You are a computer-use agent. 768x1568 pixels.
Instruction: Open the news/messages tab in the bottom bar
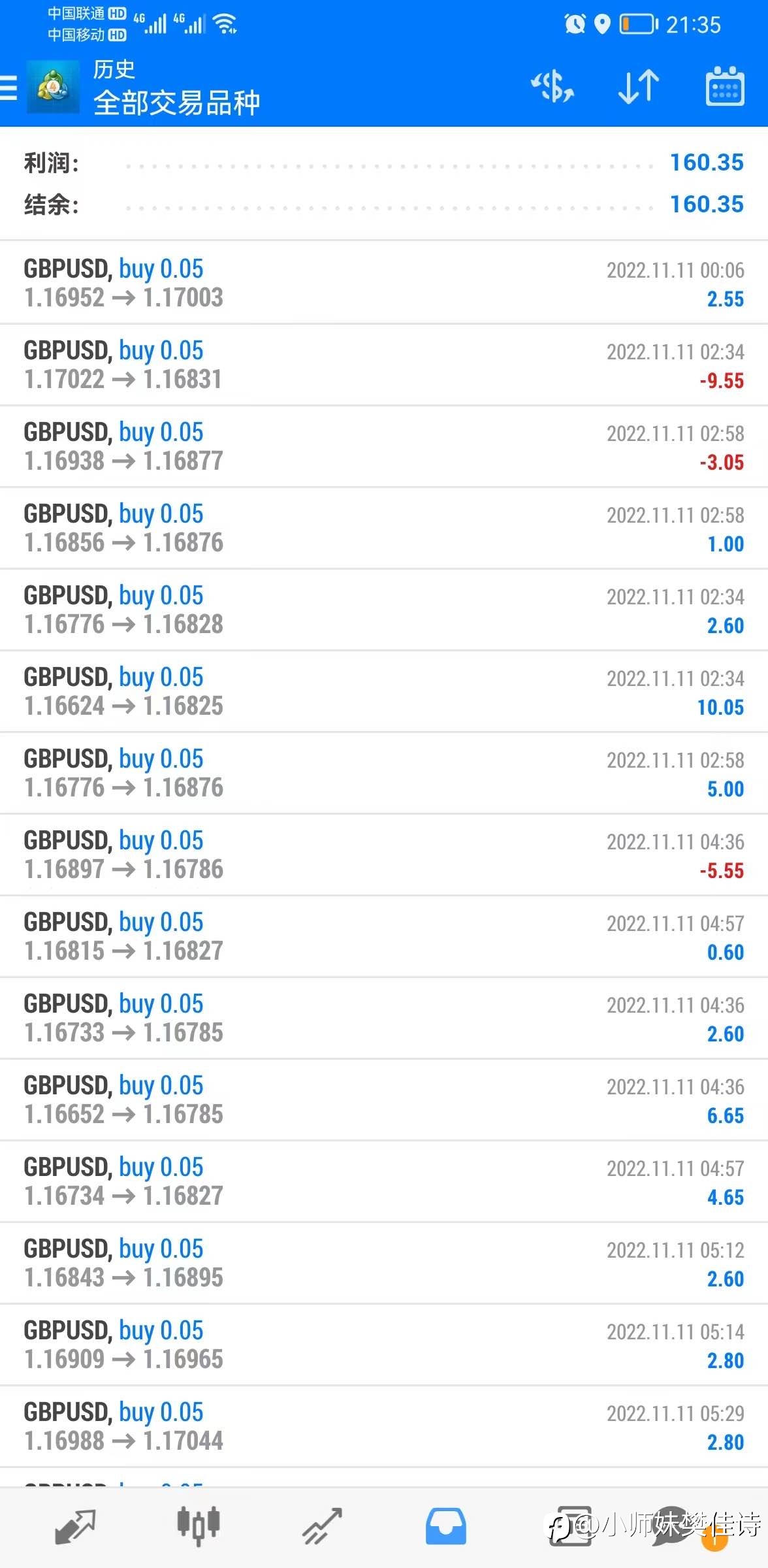click(x=569, y=1526)
